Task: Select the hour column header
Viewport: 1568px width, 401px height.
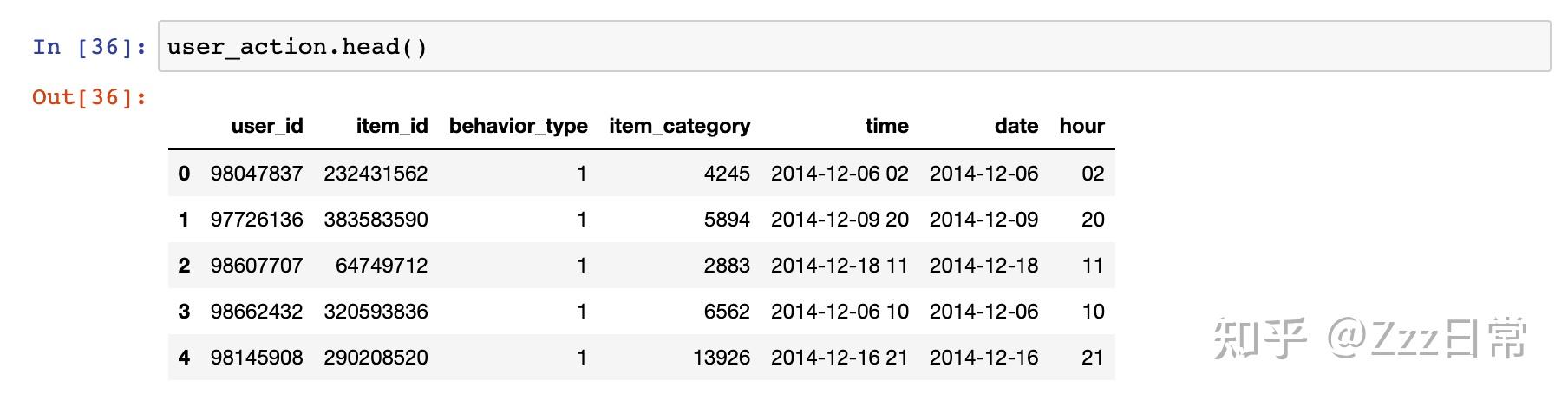Action: point(1081,126)
